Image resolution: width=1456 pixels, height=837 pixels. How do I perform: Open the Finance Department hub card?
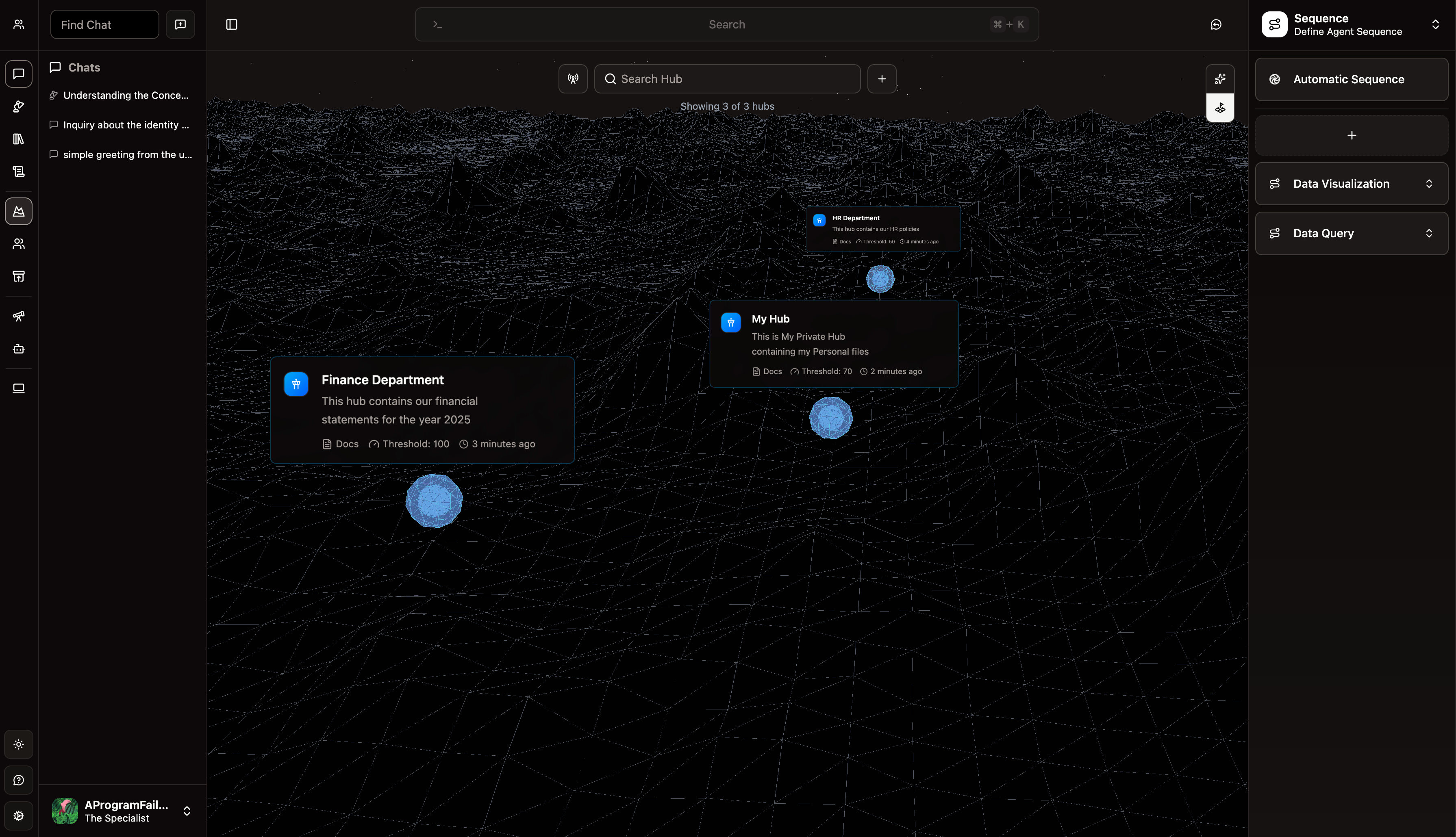click(x=422, y=410)
